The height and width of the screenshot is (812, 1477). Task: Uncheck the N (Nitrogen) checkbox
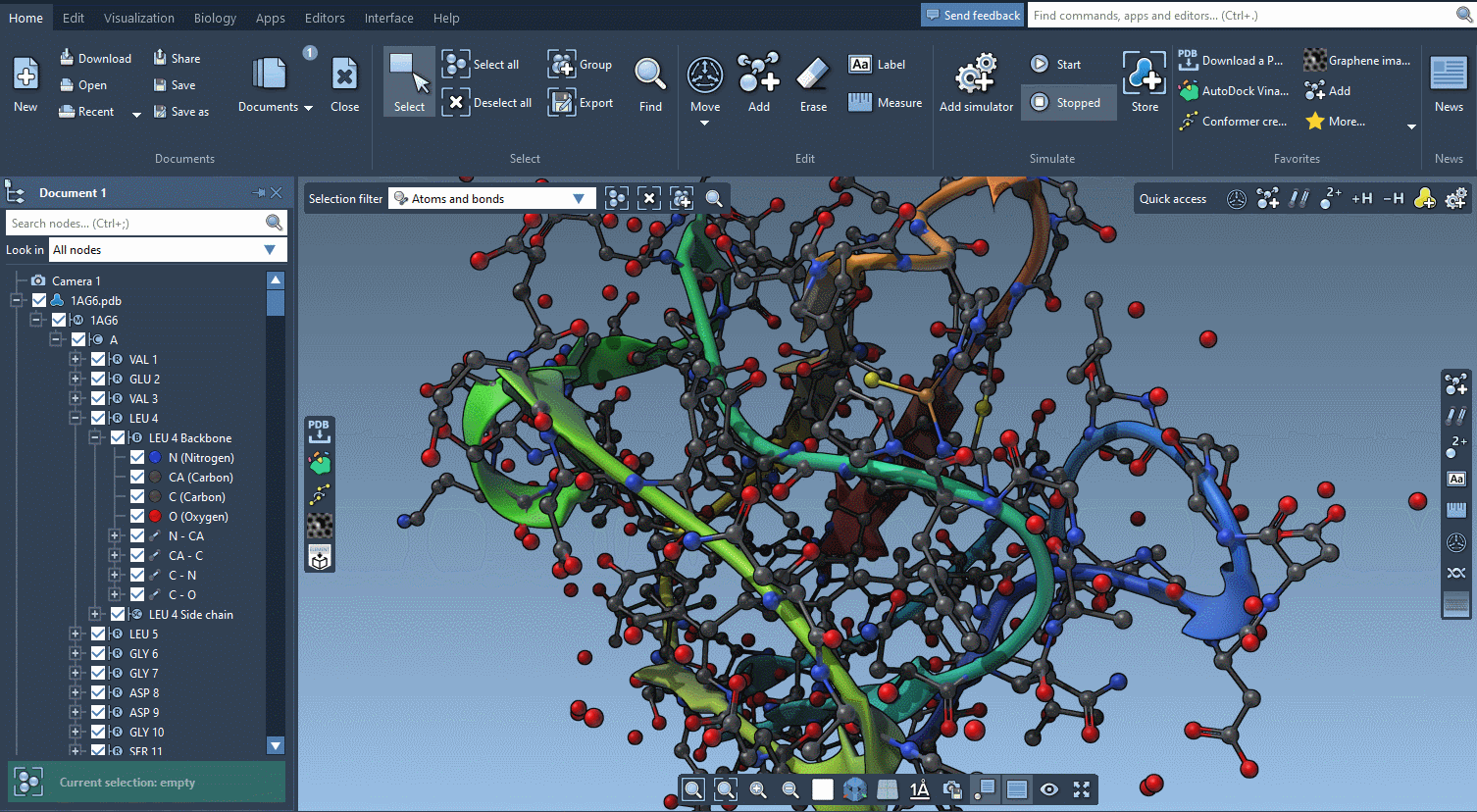(137, 457)
